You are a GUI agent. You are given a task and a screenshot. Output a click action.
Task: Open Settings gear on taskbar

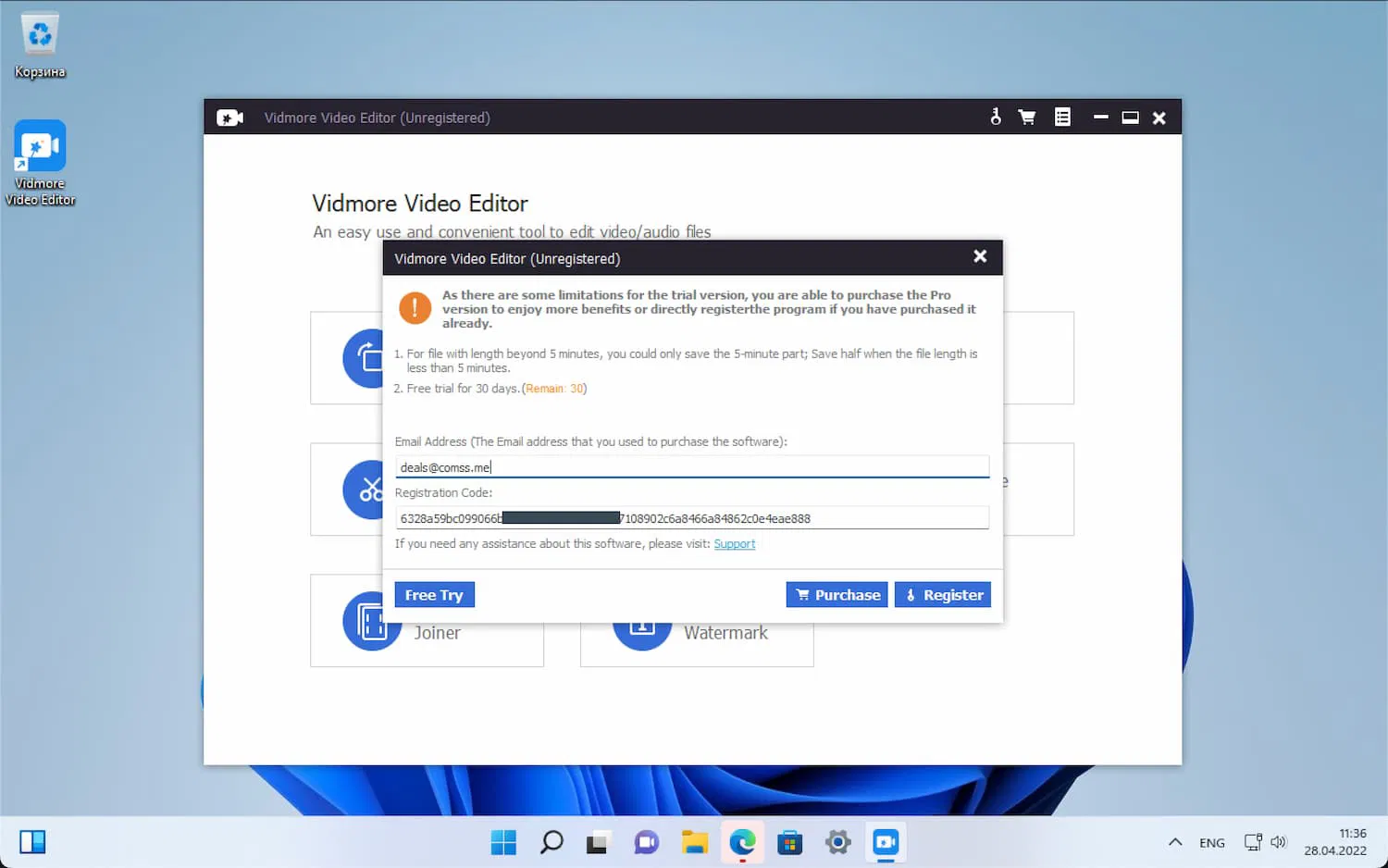838,842
